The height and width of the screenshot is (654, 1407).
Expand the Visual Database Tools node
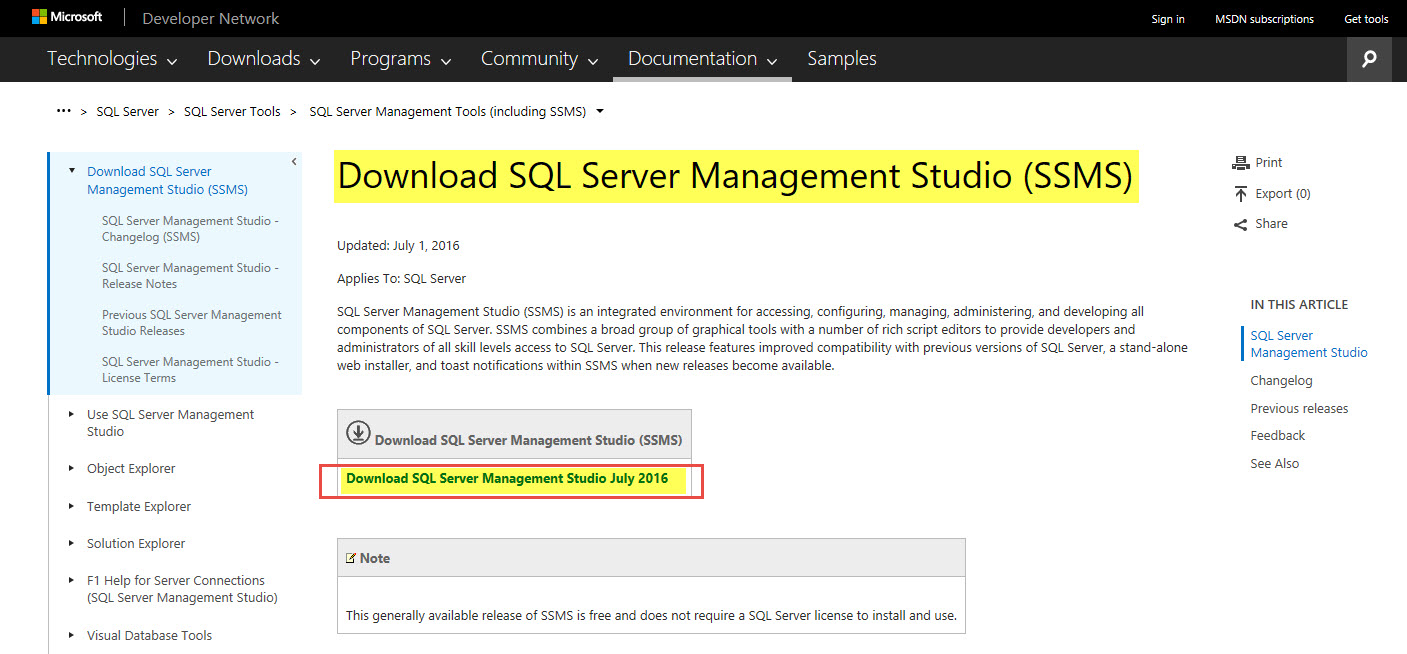click(72, 634)
